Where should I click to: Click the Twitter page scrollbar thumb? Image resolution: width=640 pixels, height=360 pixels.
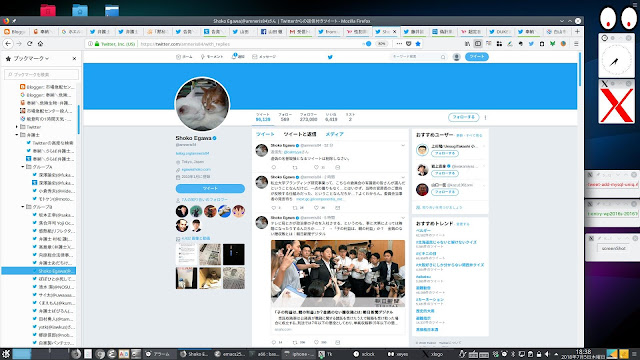coord(580,69)
